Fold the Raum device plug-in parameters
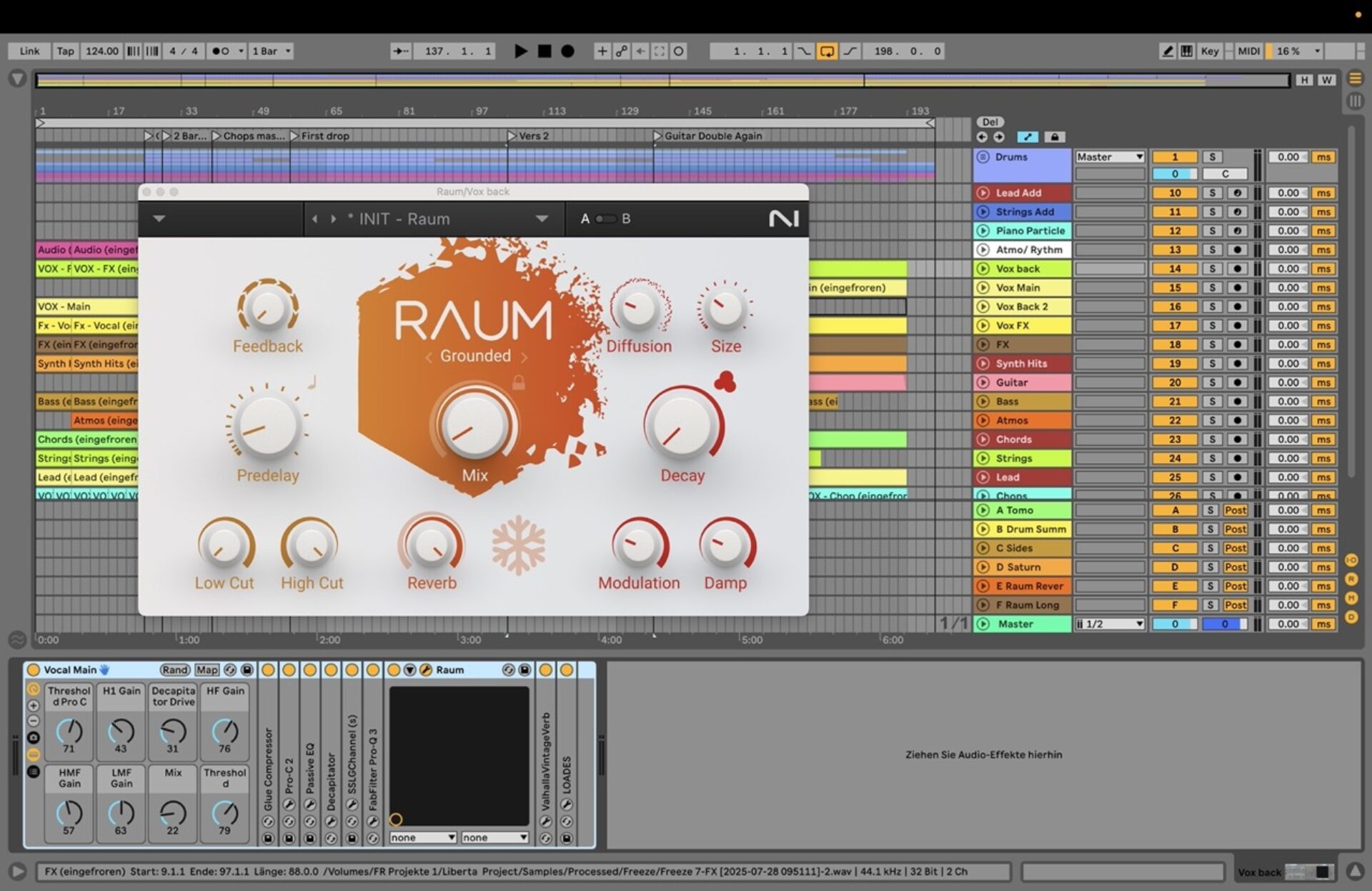1372x891 pixels. click(409, 670)
